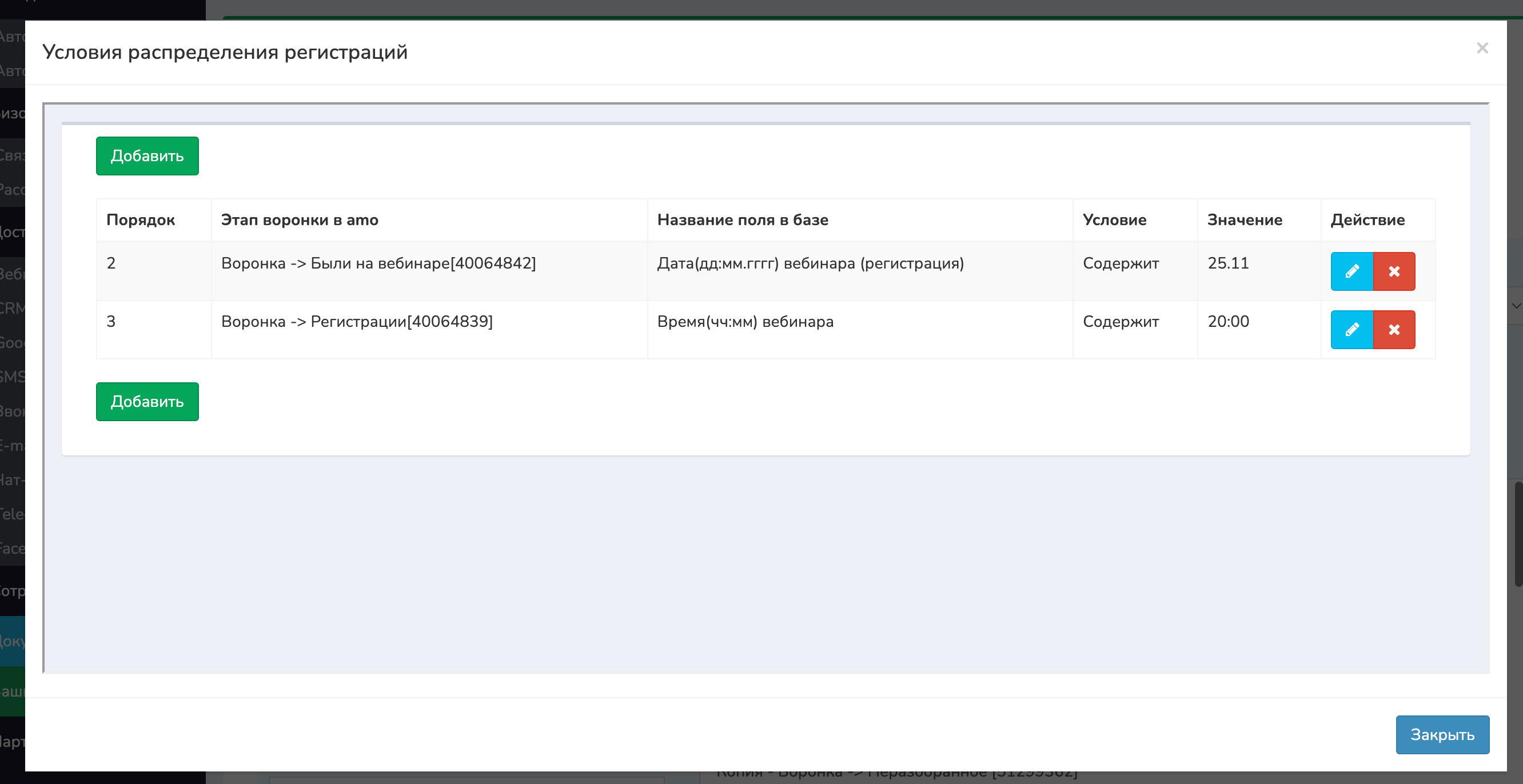
Task: Click the 'Условие' column header
Action: pos(1114,220)
